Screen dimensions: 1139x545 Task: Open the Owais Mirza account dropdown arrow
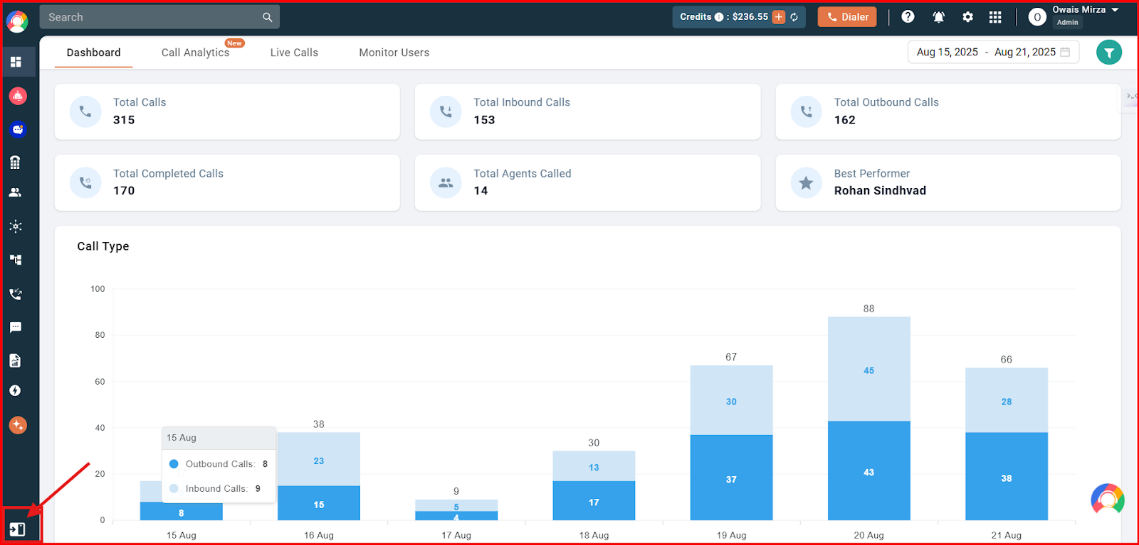pos(1114,10)
